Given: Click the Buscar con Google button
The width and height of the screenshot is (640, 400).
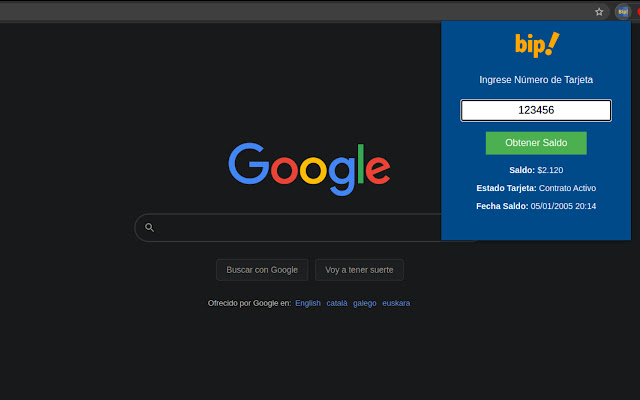Looking at the screenshot, I should (x=262, y=270).
